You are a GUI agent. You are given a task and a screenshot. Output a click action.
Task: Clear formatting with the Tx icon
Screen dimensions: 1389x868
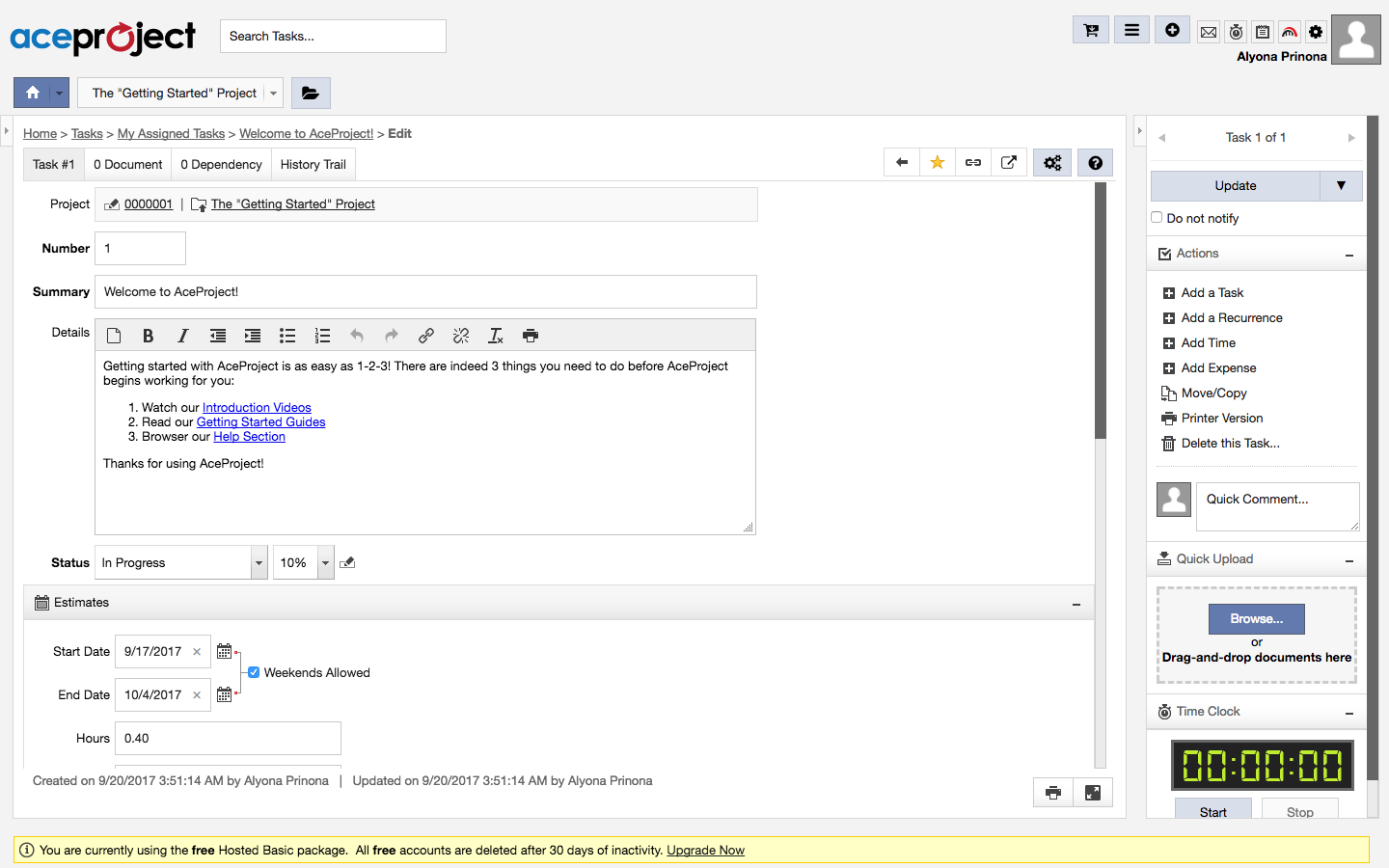[x=496, y=336]
